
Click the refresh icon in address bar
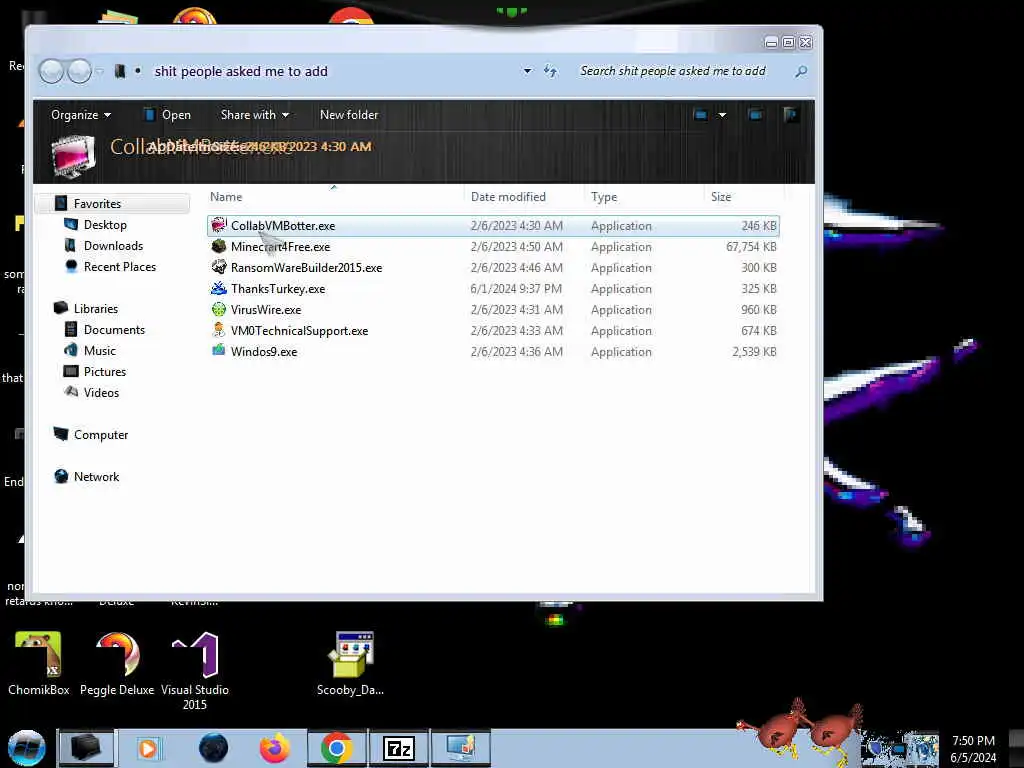pos(551,71)
